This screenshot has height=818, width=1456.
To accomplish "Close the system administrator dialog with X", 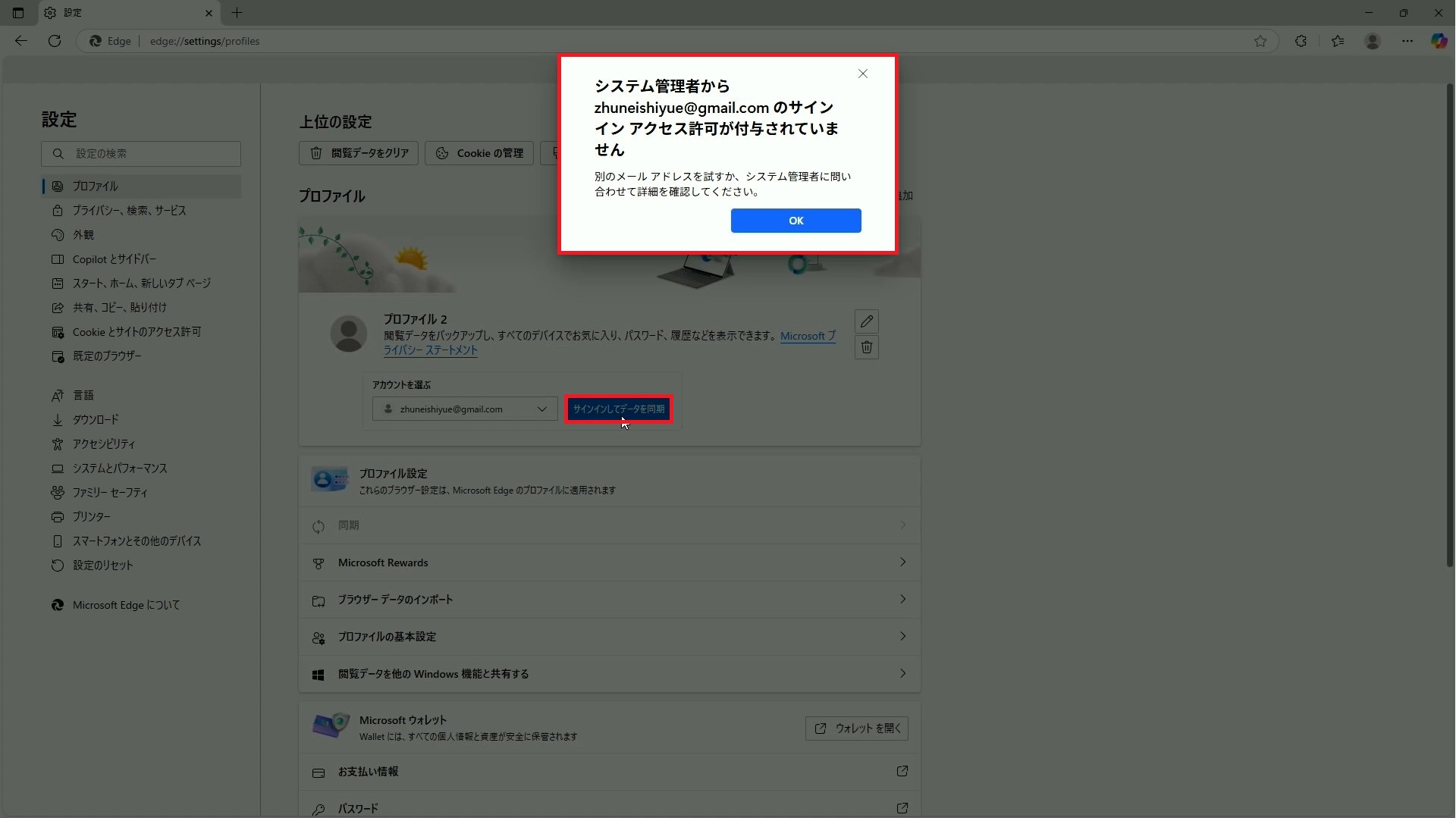I will pos(862,74).
